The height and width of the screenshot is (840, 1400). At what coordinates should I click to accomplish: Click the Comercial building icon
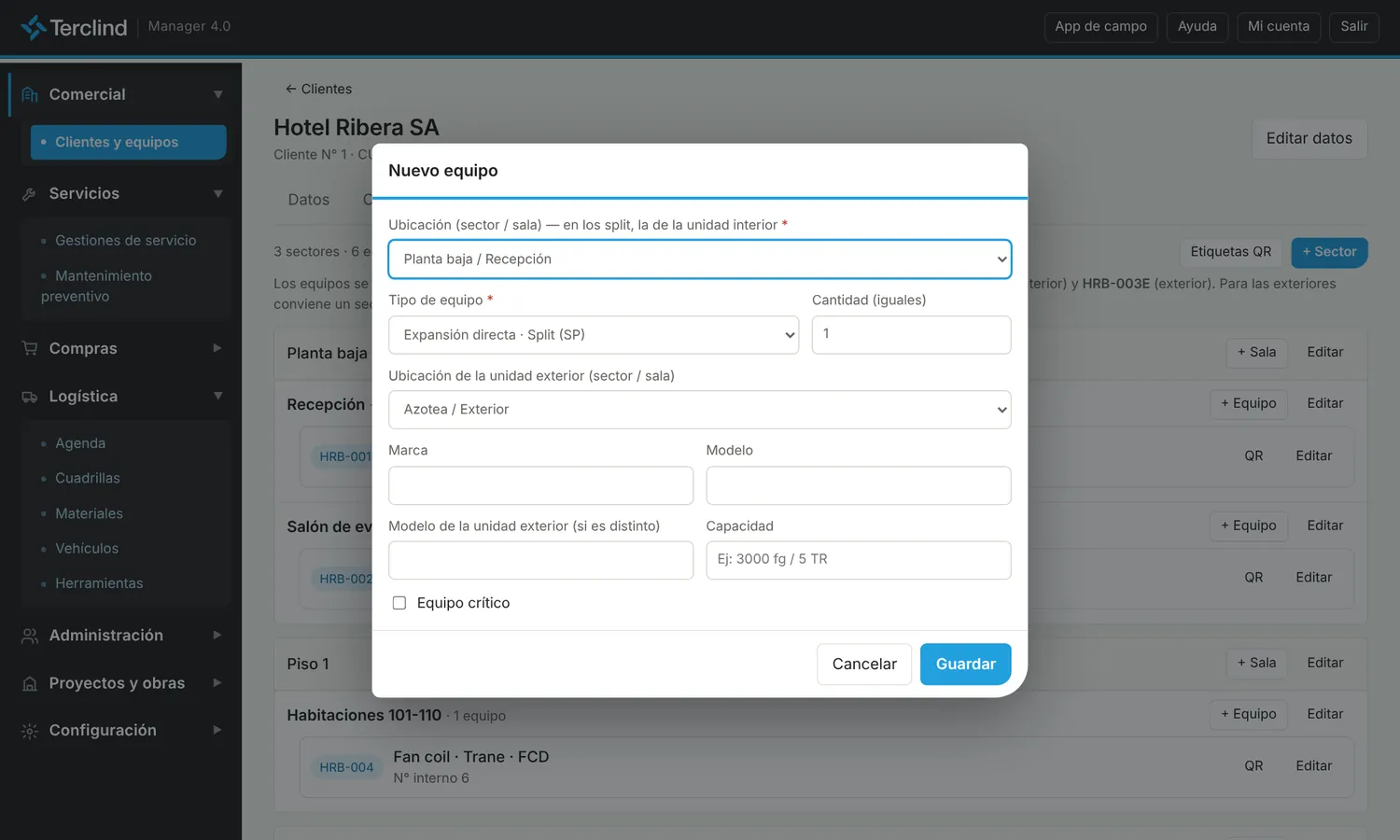(x=30, y=94)
